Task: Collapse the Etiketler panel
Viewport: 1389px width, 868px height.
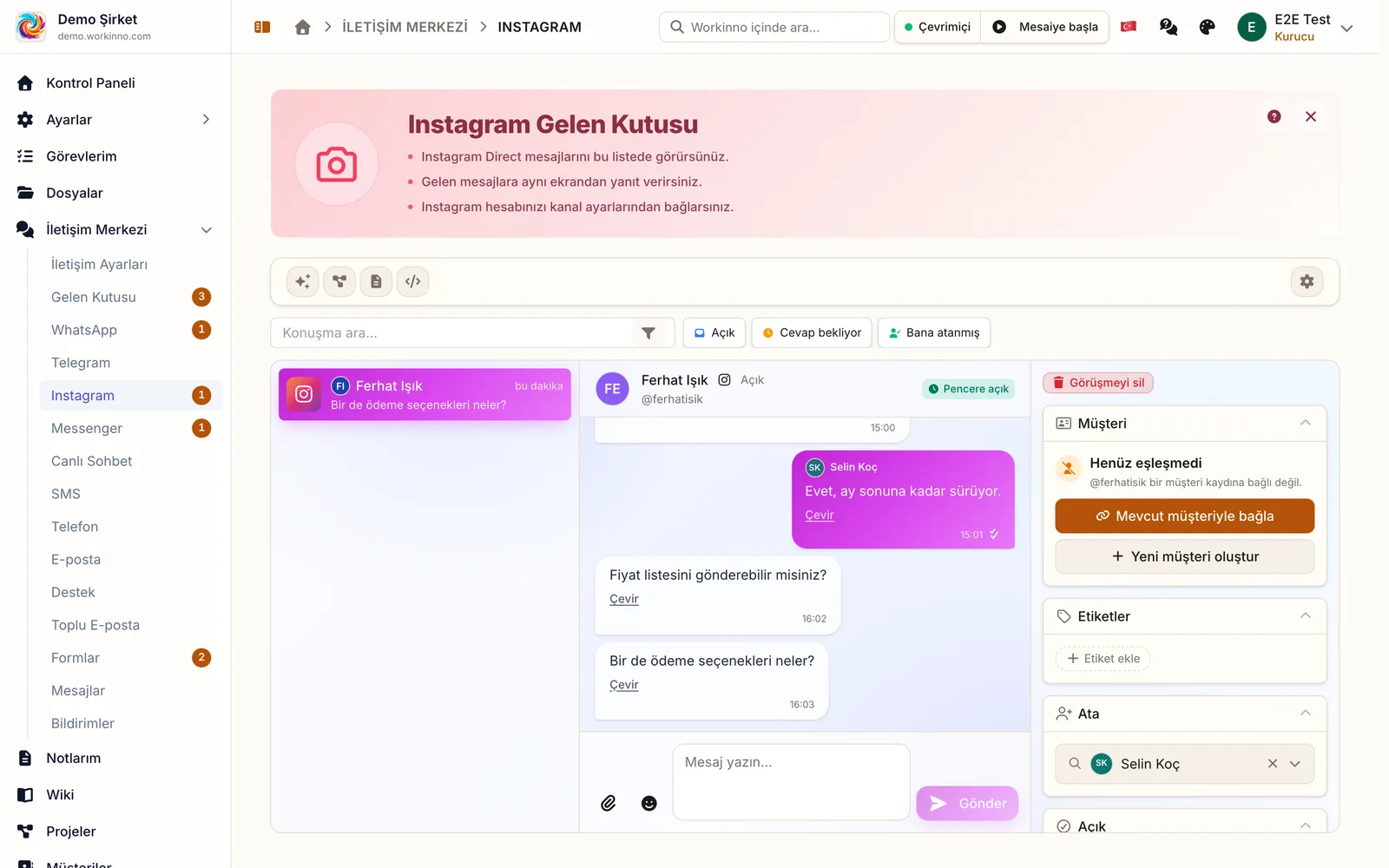Action: tap(1305, 615)
